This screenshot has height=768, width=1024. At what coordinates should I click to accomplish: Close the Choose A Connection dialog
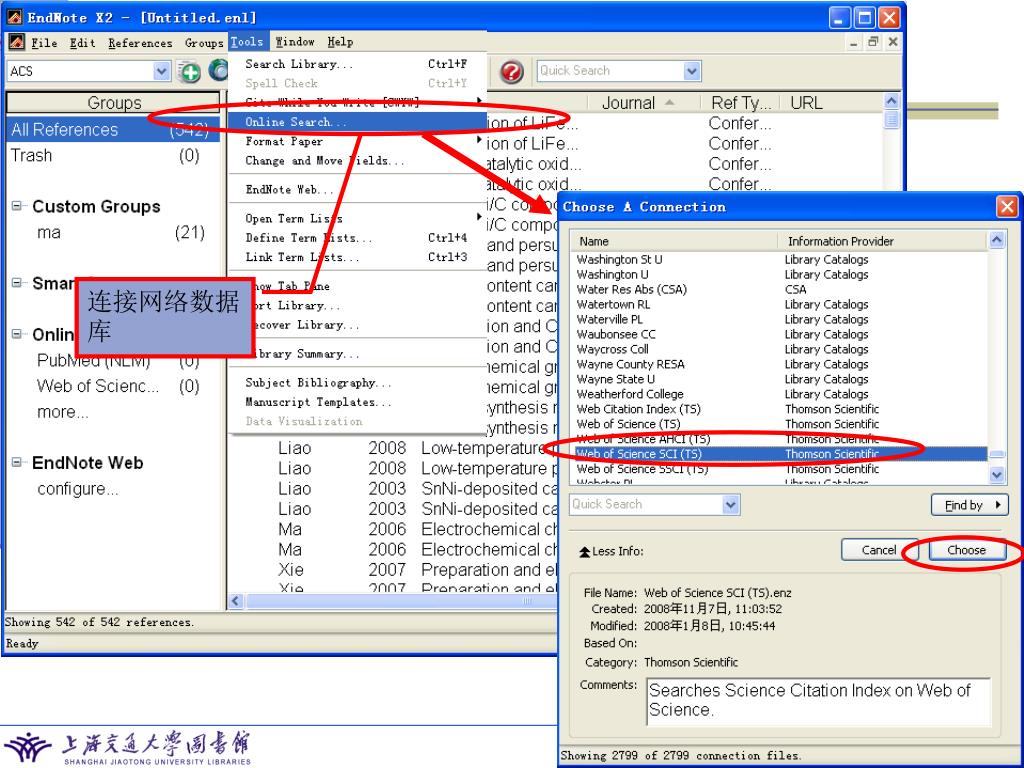[x=1006, y=207]
